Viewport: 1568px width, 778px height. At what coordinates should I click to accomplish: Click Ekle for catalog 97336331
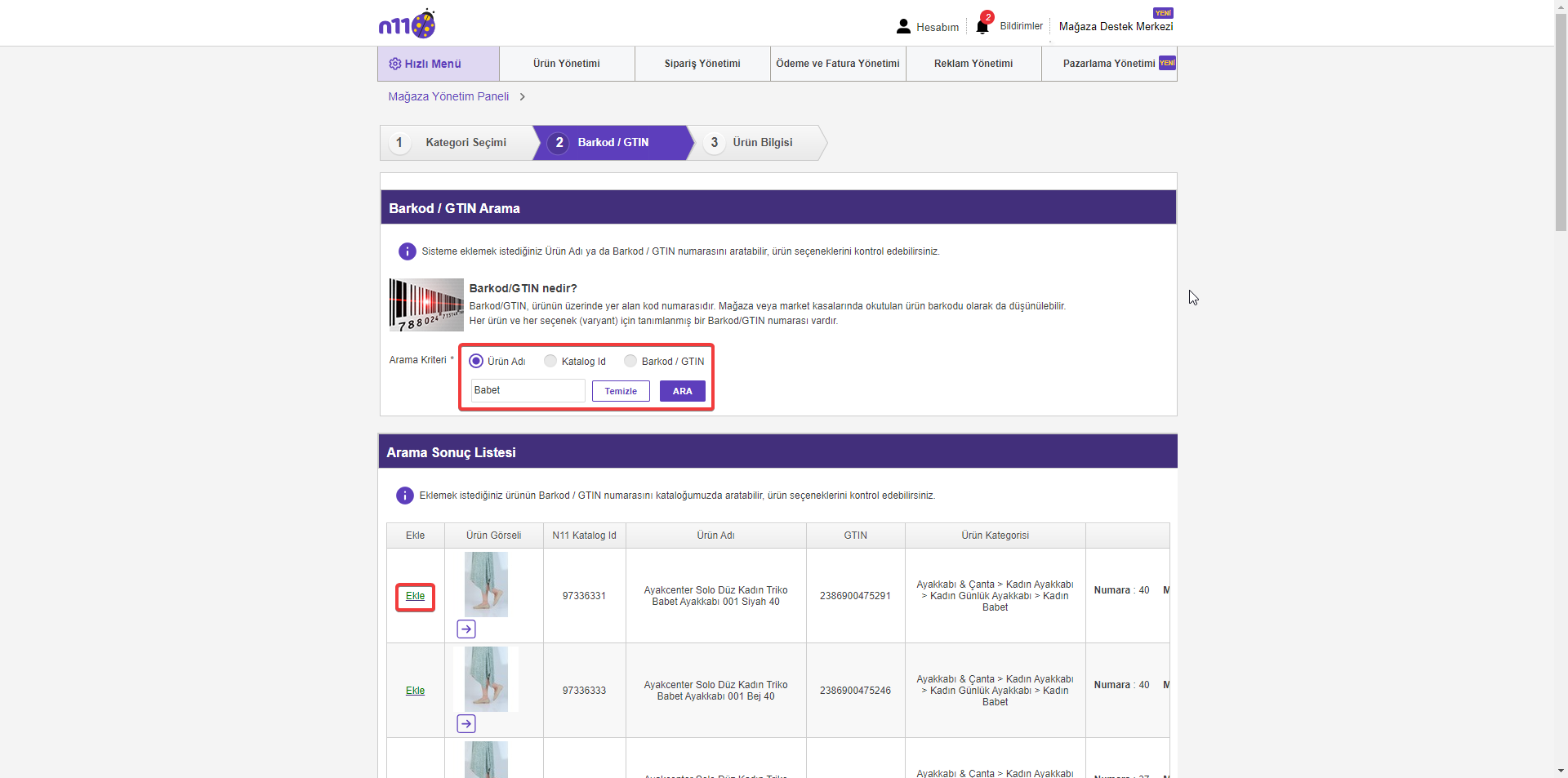(x=416, y=596)
